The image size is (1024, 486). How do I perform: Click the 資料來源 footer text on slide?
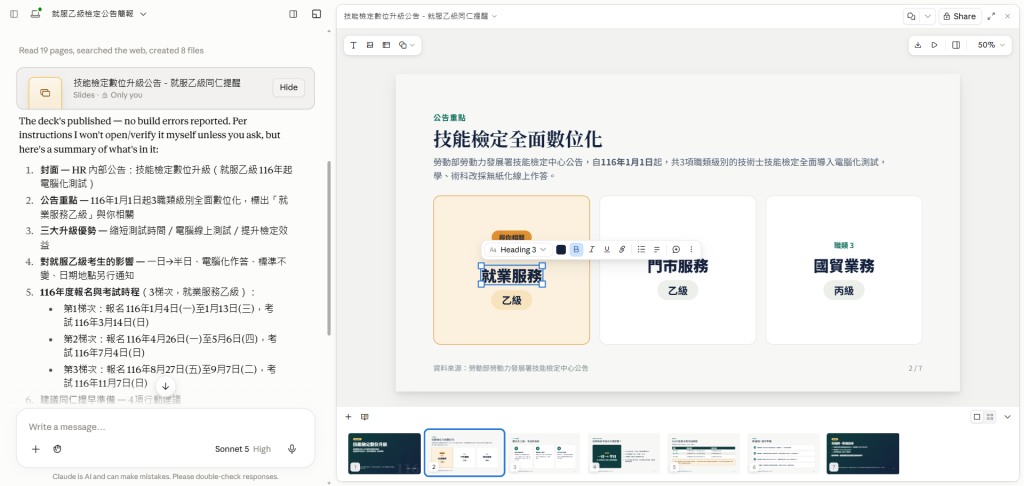[511, 368]
